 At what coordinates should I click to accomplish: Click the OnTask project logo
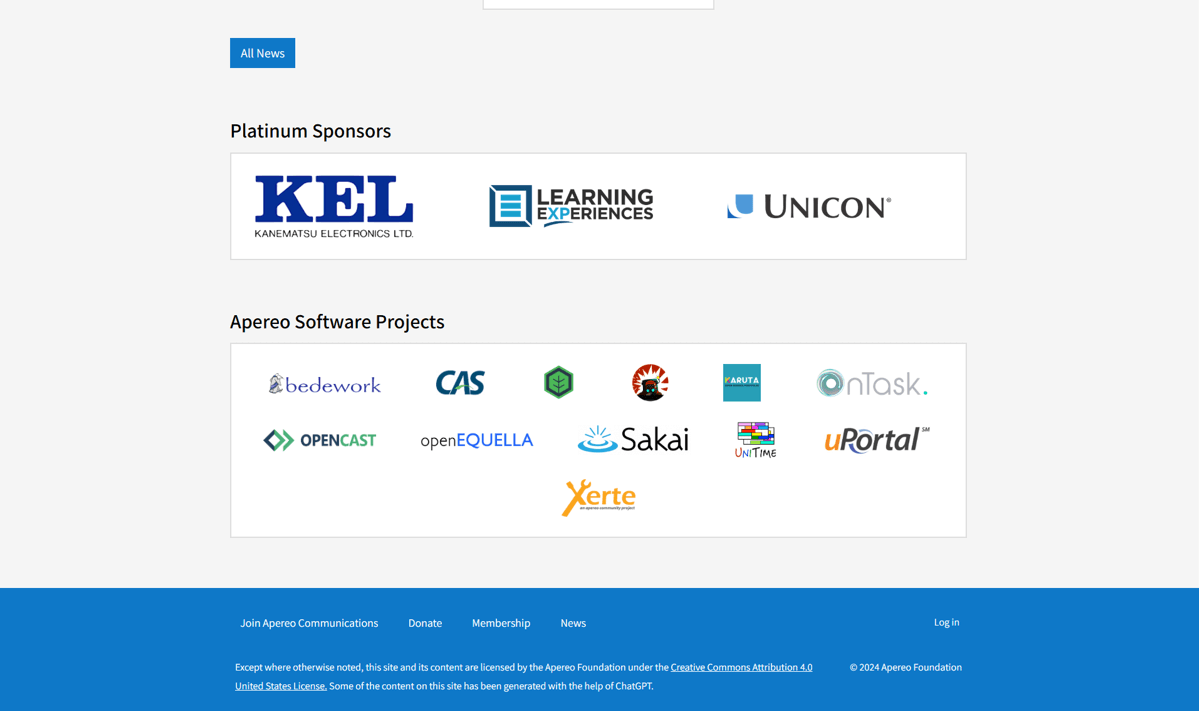pyautogui.click(x=871, y=383)
